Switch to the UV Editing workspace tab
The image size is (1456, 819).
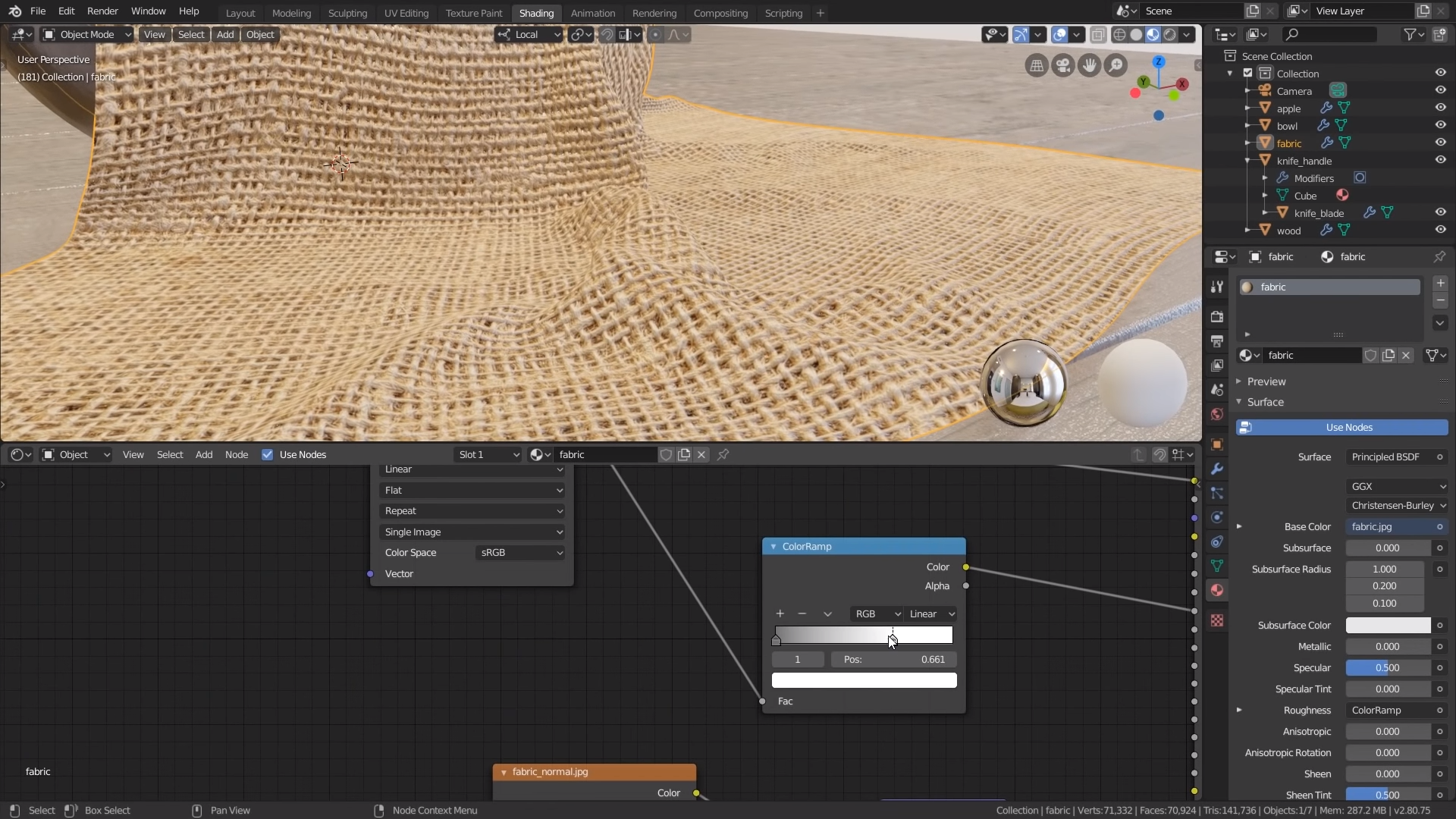406,13
